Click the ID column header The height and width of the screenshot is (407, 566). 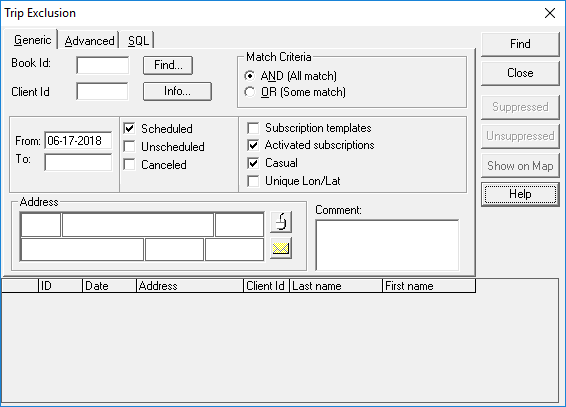tap(60, 286)
